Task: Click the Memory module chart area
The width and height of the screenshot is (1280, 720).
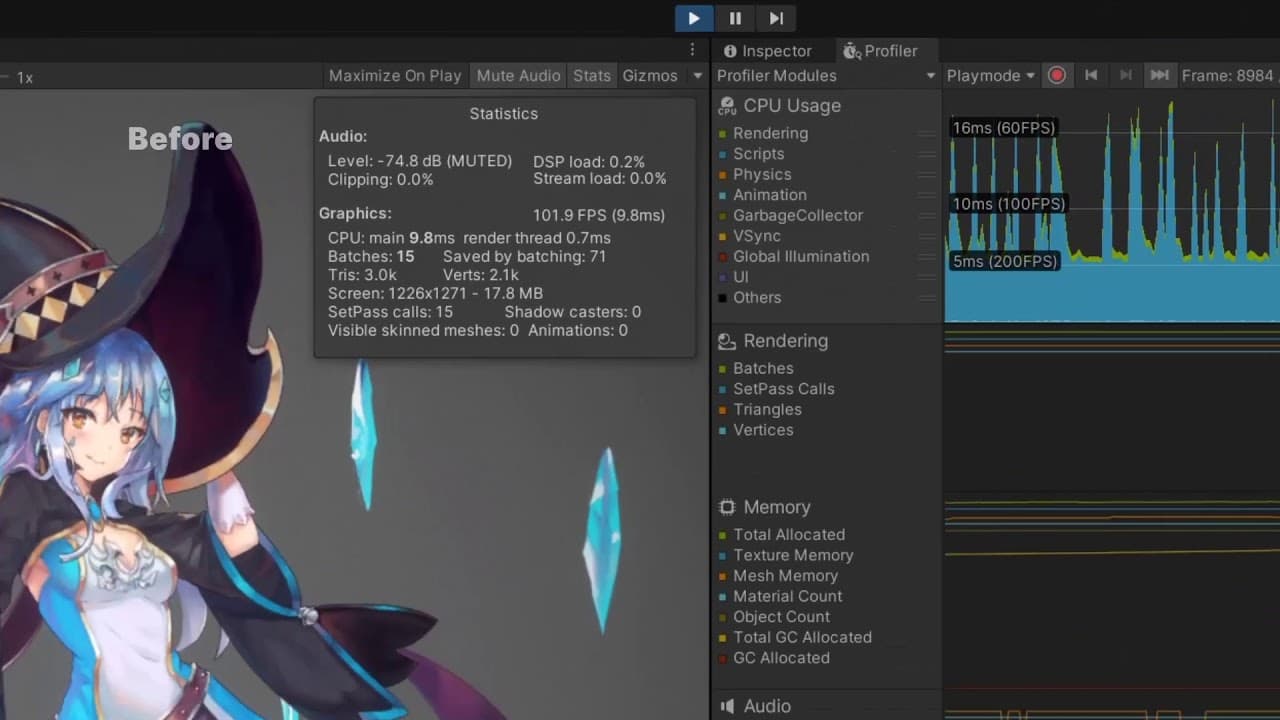Action: point(1112,590)
